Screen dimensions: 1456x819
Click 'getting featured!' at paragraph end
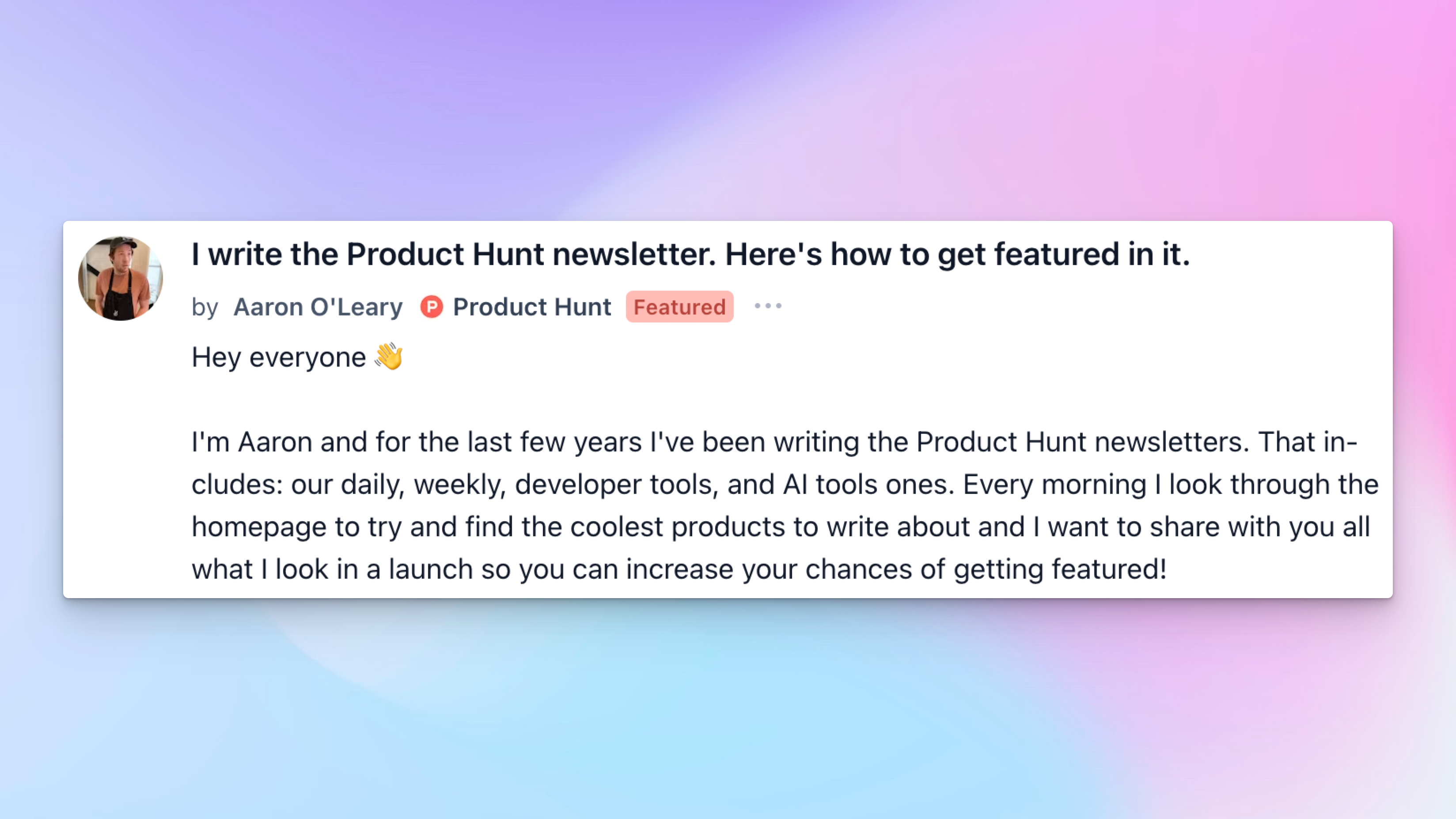click(x=1060, y=569)
